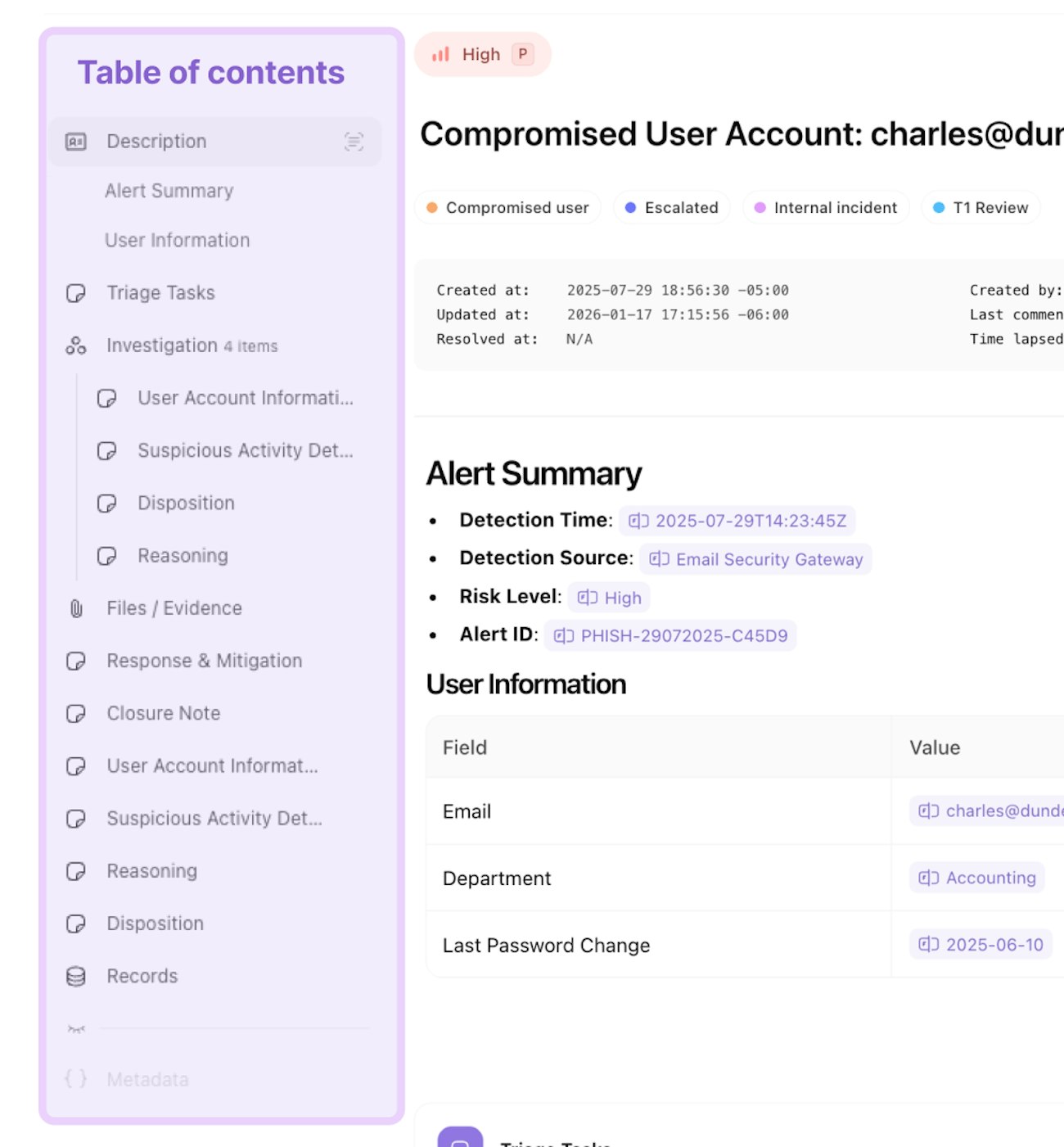Click the orange Compromised user tag

(507, 208)
